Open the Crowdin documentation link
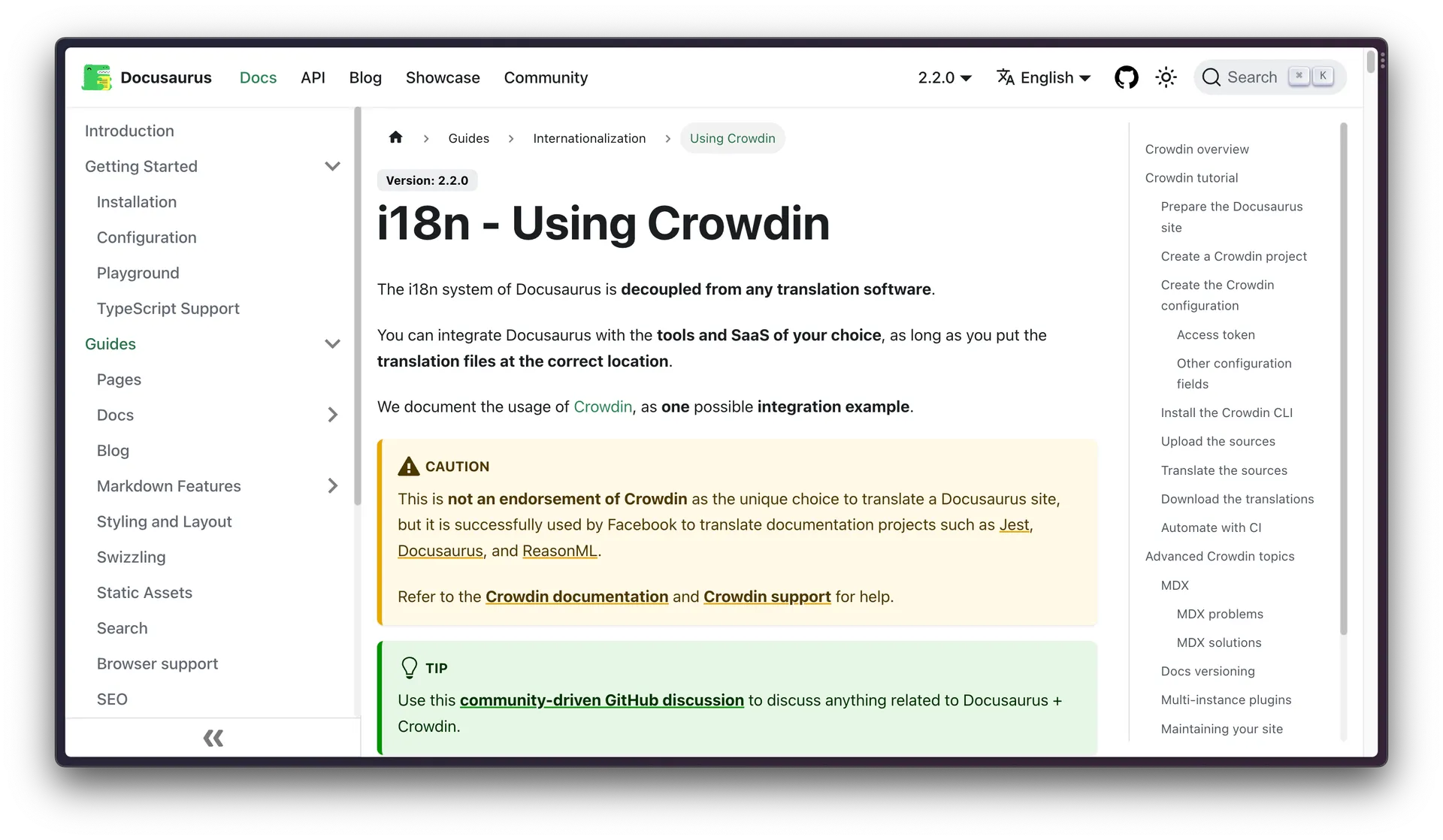This screenshot has height=840, width=1443. click(576, 597)
